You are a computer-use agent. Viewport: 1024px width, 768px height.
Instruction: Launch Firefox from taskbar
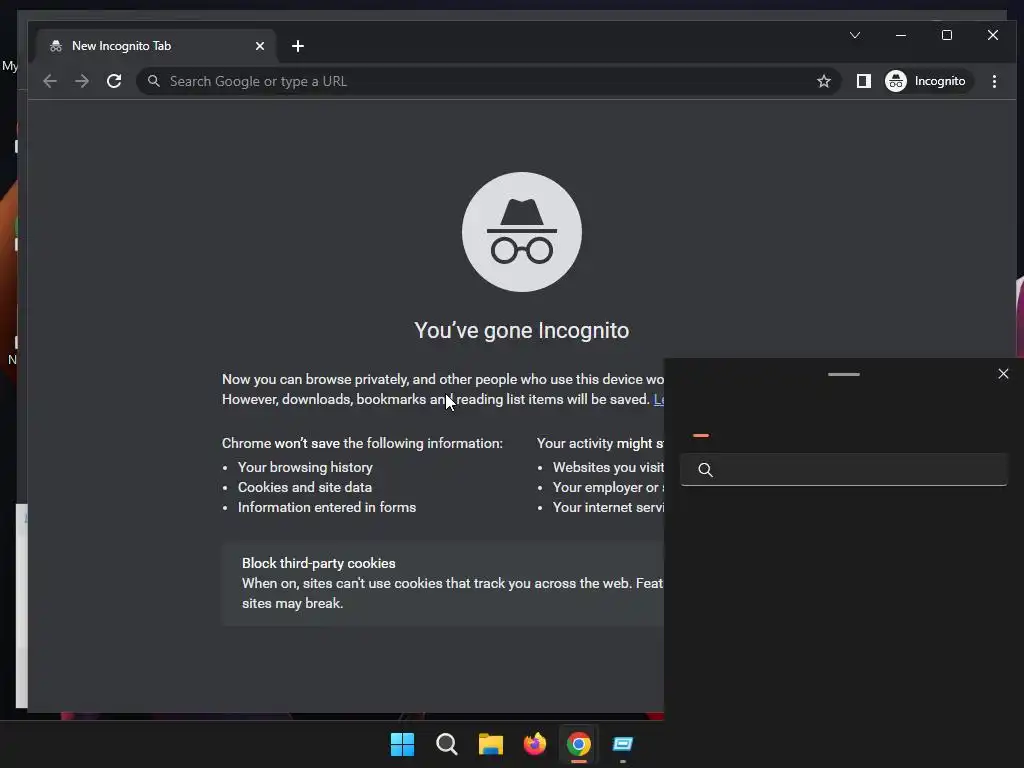point(535,744)
